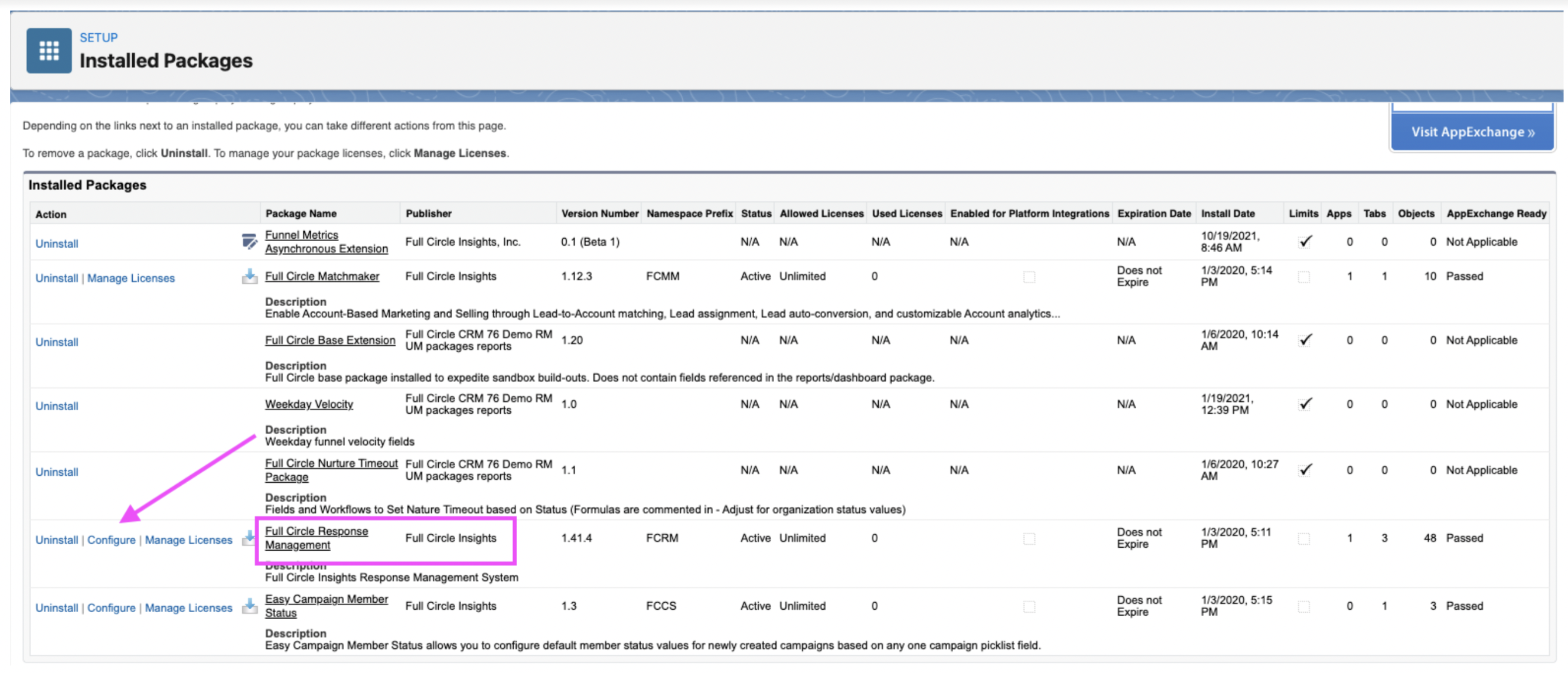The width and height of the screenshot is (1568, 673).
Task: Click the Limits checkmark for Funnel Metrics Asynchronous Extension
Action: [x=1305, y=242]
